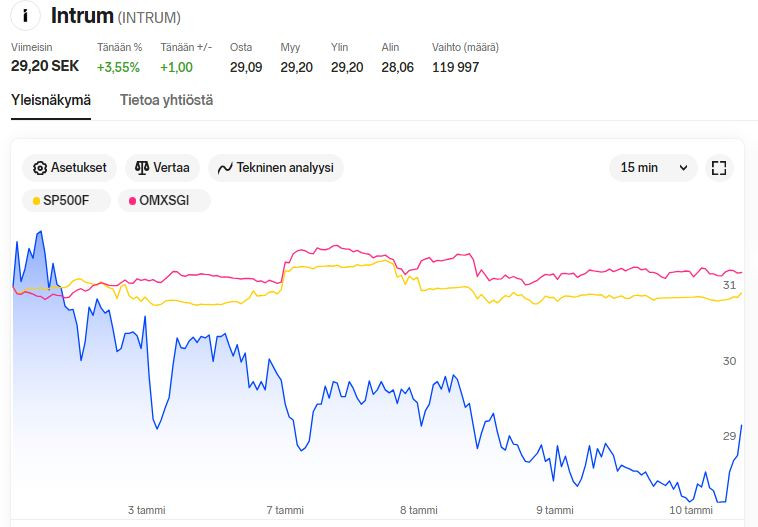Click the 7 tammi date label
This screenshot has width=758, height=527.
[285, 510]
